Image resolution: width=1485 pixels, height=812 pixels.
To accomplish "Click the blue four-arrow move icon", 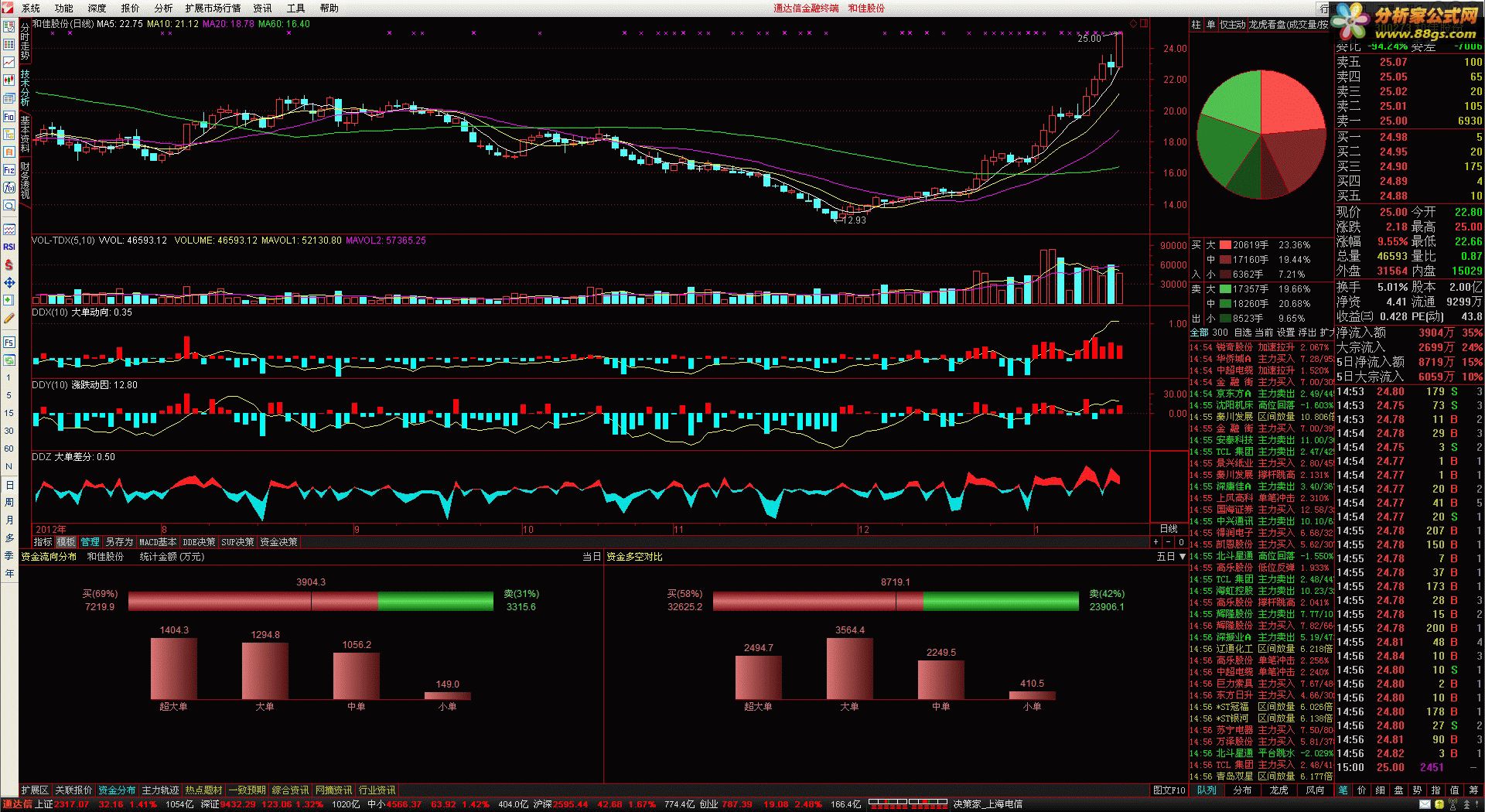I will [9, 282].
